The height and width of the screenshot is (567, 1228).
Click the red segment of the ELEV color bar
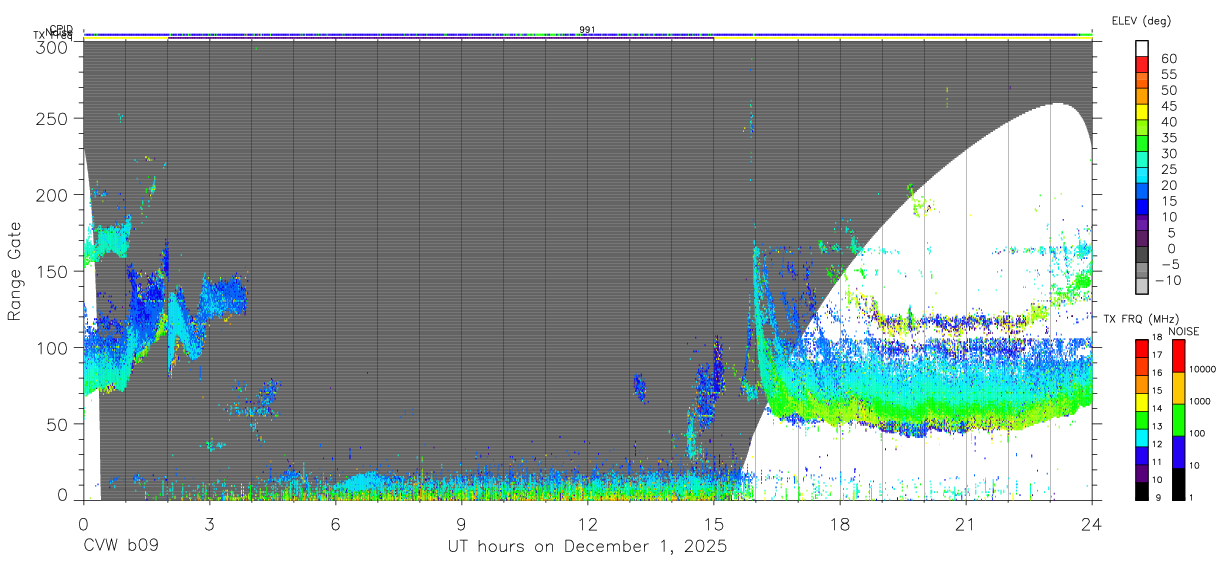coord(1142,64)
